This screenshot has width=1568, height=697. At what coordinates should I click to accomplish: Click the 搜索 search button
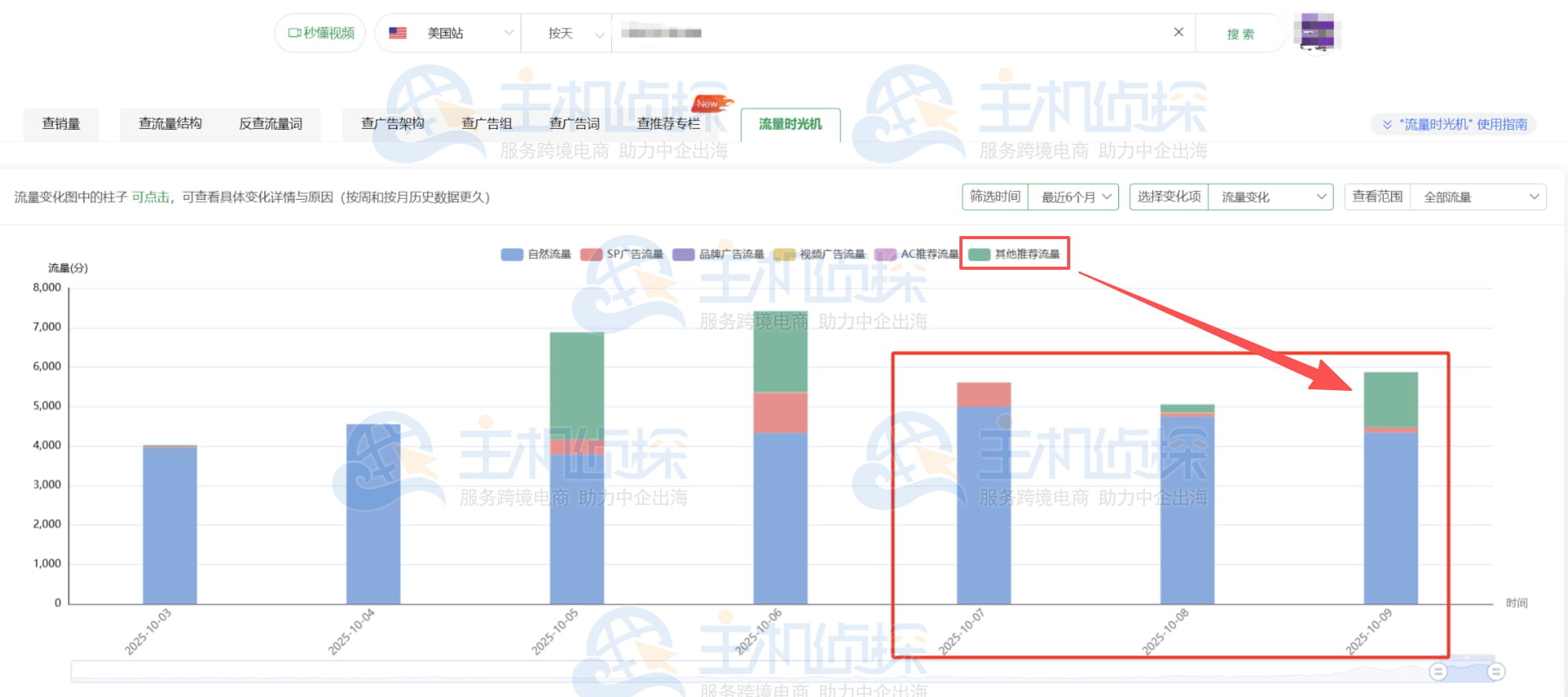tap(1240, 34)
